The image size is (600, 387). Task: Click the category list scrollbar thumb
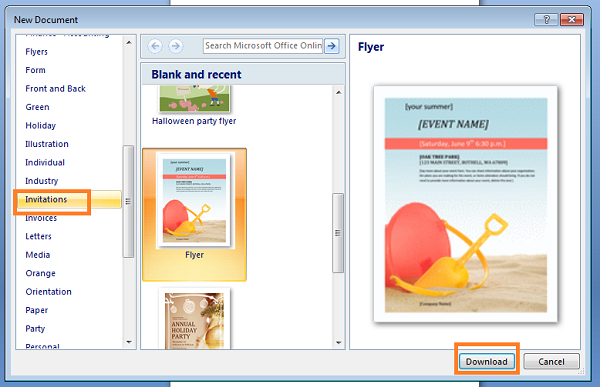click(x=129, y=201)
